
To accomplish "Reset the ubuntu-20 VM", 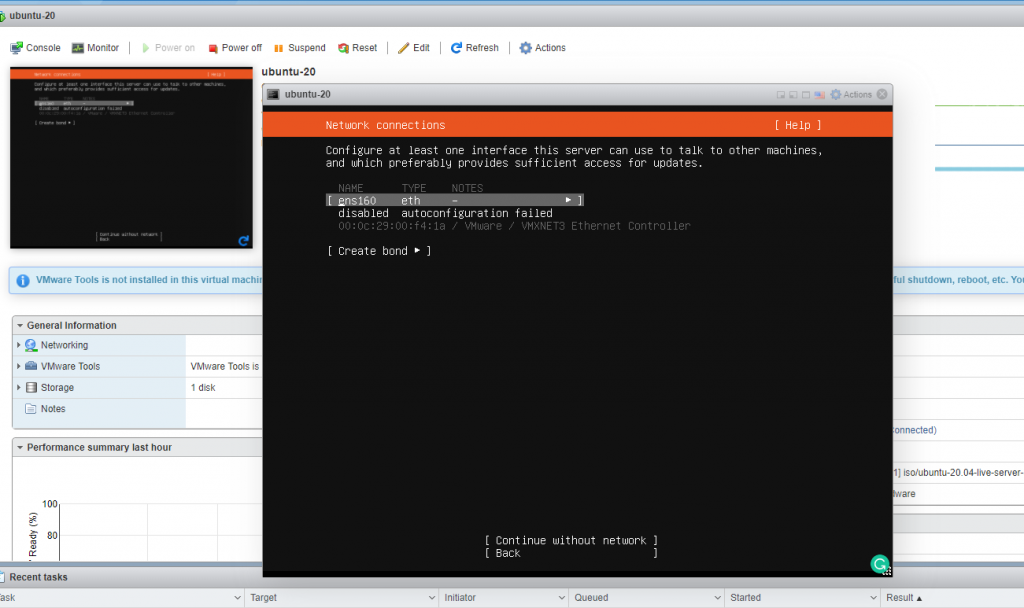I will tap(358, 47).
